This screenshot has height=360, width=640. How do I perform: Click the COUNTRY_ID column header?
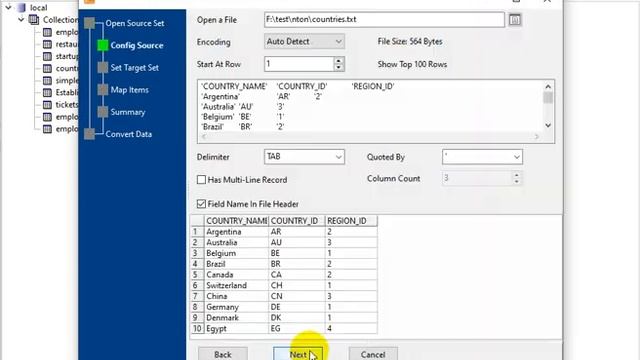coord(296,221)
